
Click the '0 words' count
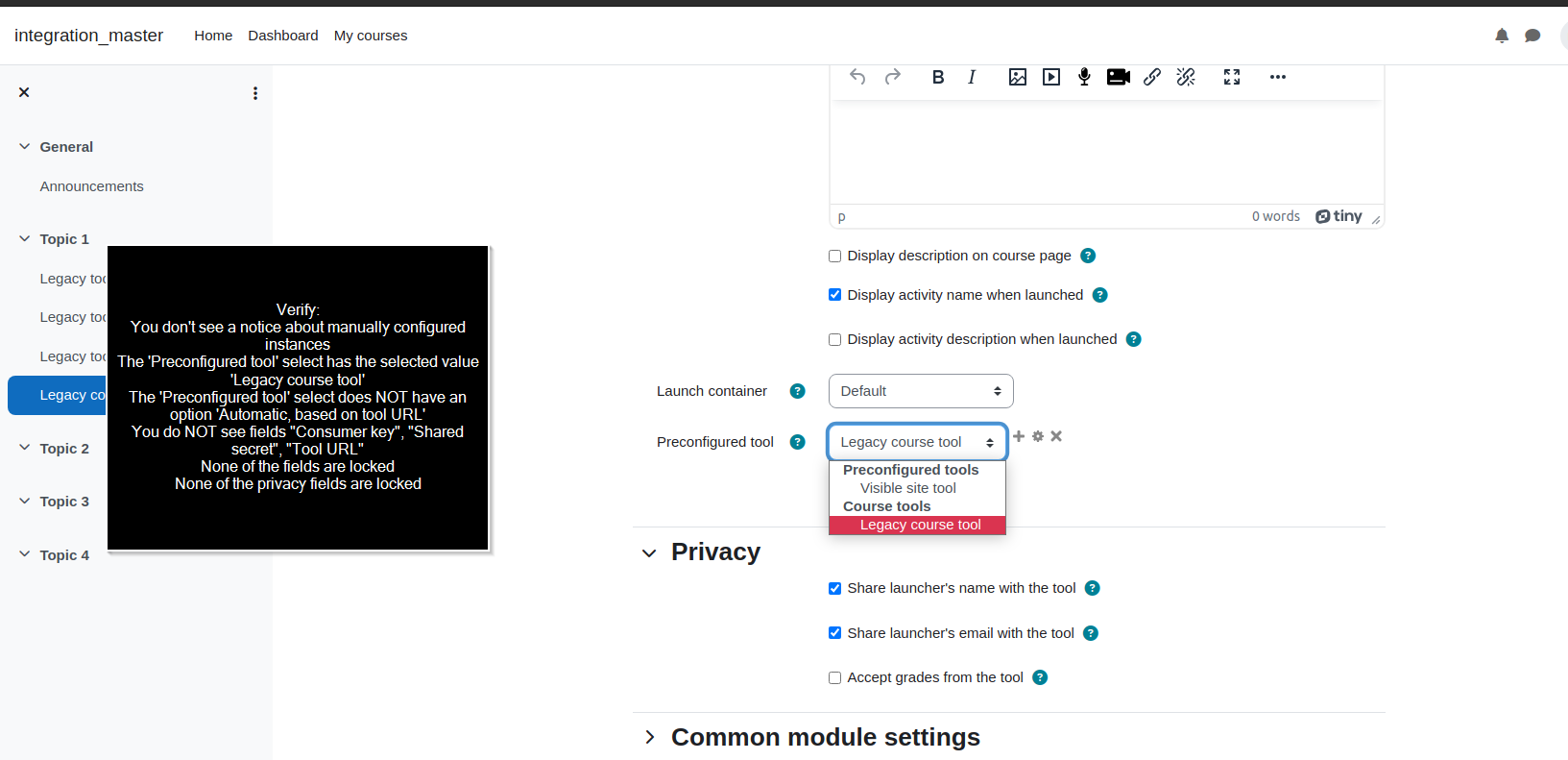[1276, 216]
